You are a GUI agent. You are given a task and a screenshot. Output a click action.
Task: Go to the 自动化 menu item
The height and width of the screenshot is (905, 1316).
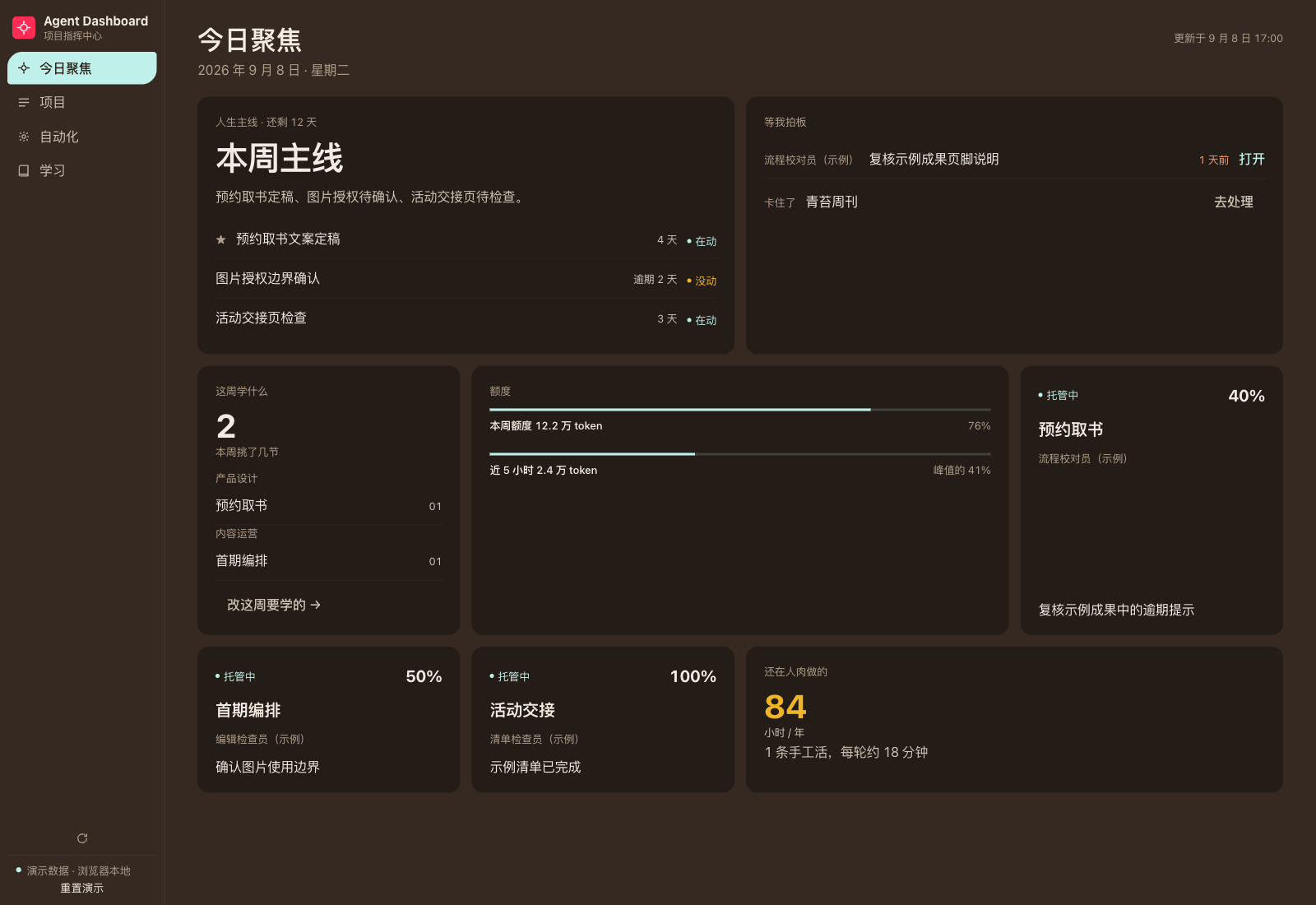point(82,137)
